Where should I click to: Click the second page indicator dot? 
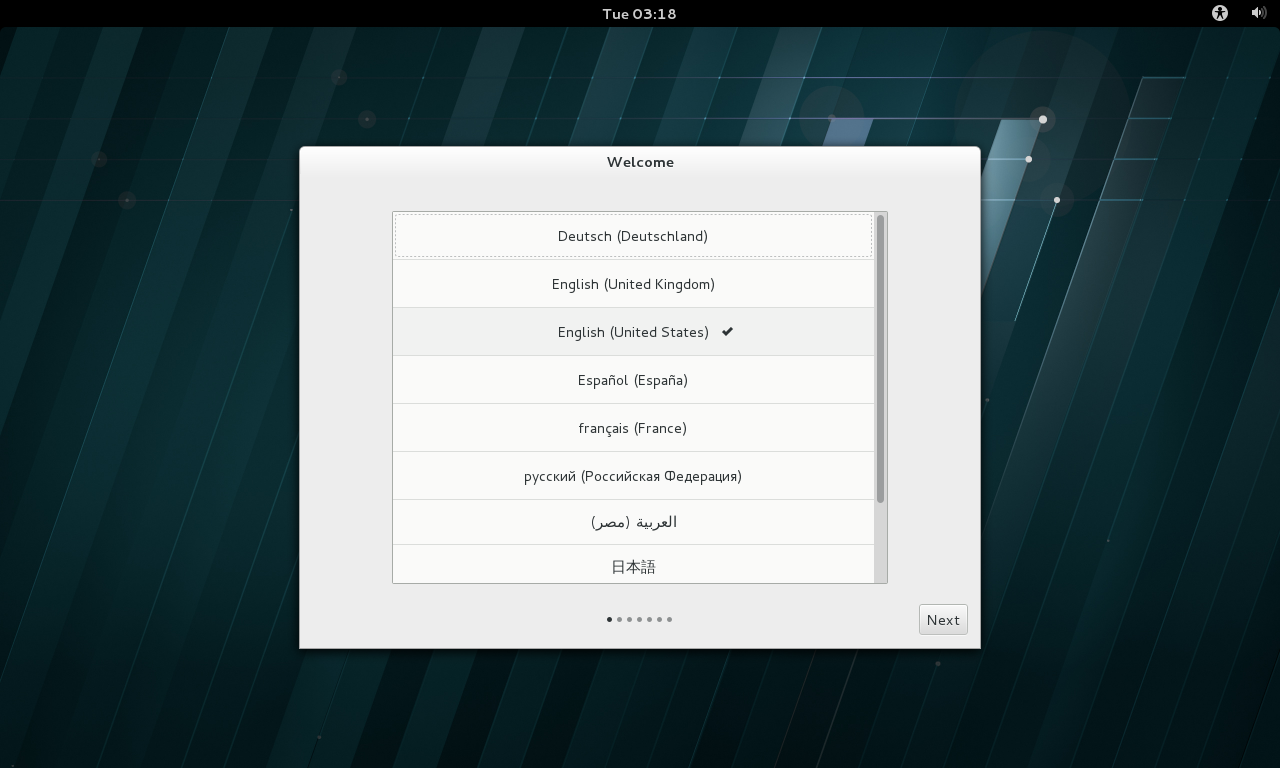click(619, 620)
